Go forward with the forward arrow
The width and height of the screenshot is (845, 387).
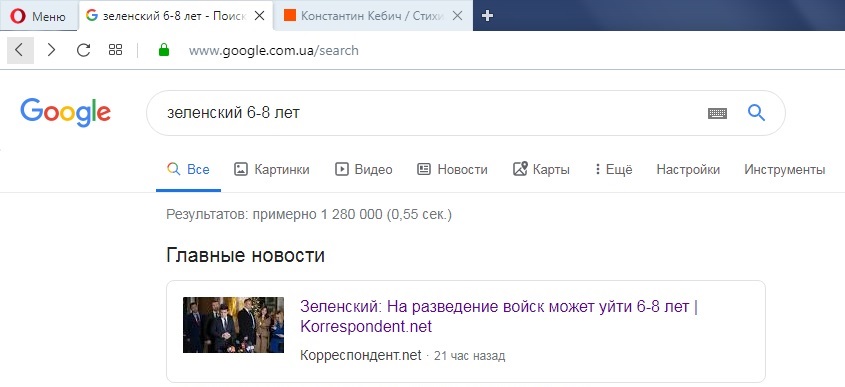51,51
